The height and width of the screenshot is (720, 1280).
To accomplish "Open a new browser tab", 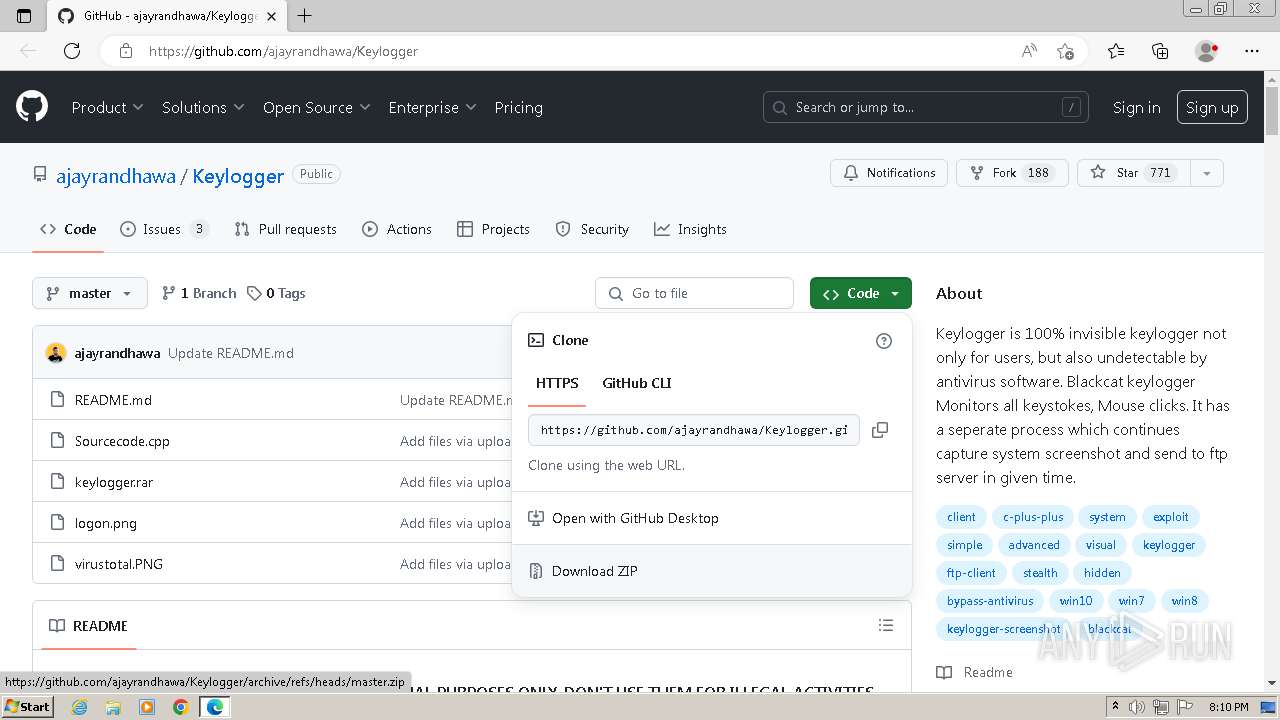I will [305, 16].
